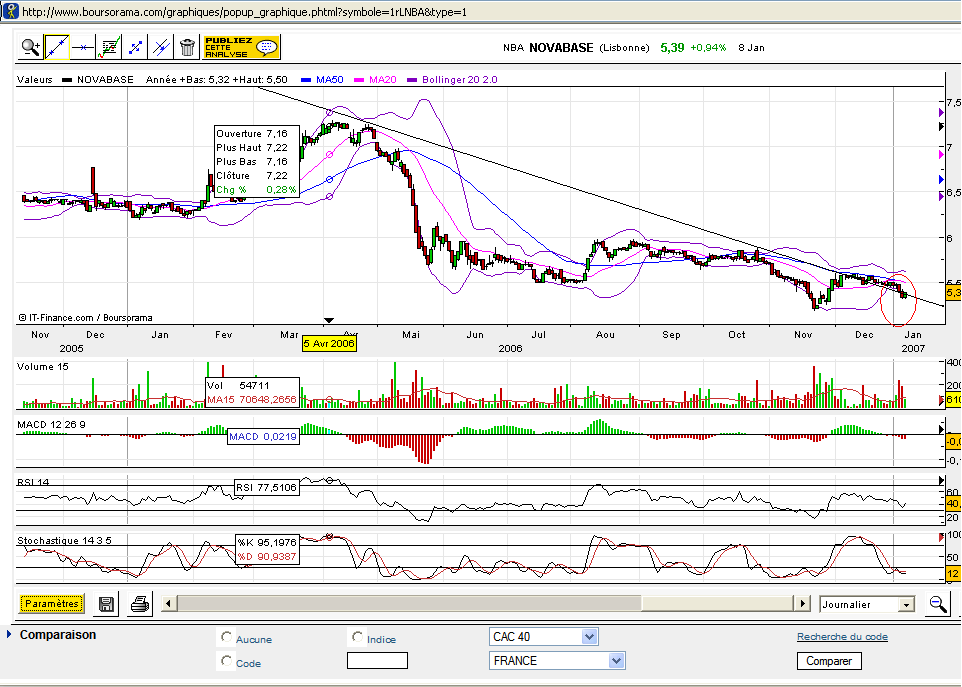The height and width of the screenshot is (687, 962).
Task: Choose the horizontal line tool
Action: point(83,46)
